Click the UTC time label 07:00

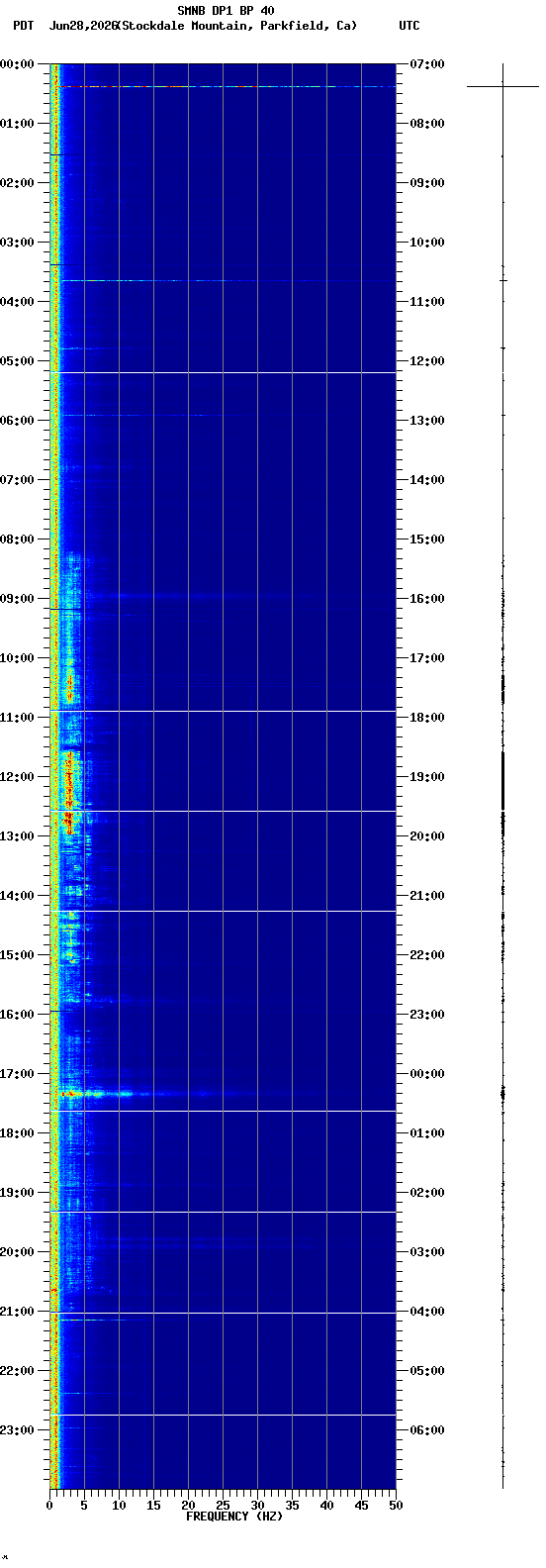(x=427, y=64)
